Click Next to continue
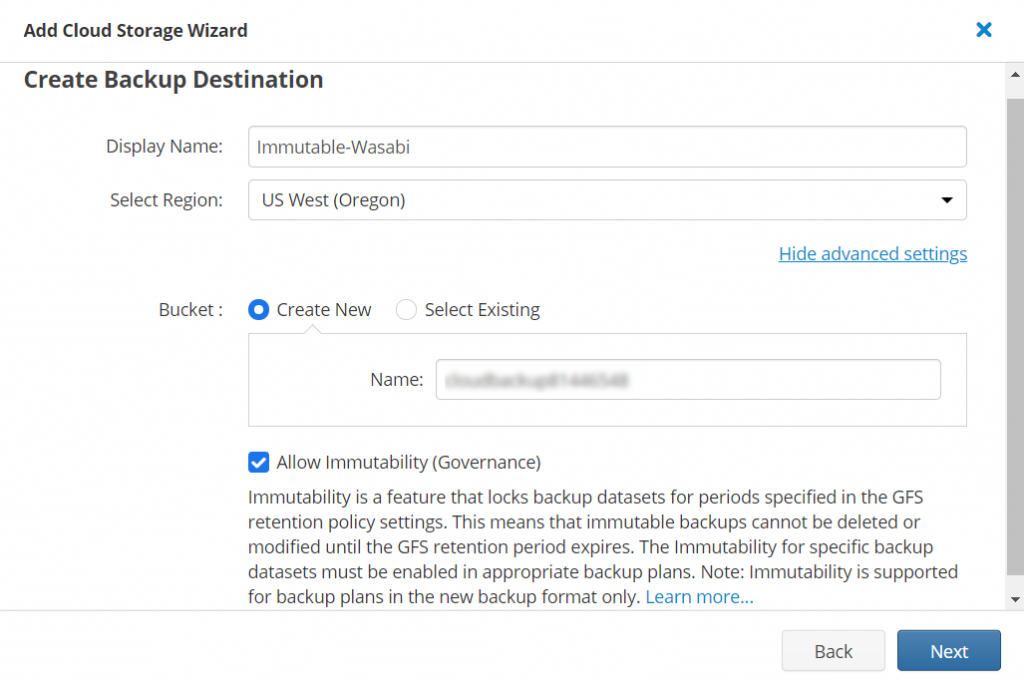The height and width of the screenshot is (683, 1024). (x=948, y=650)
